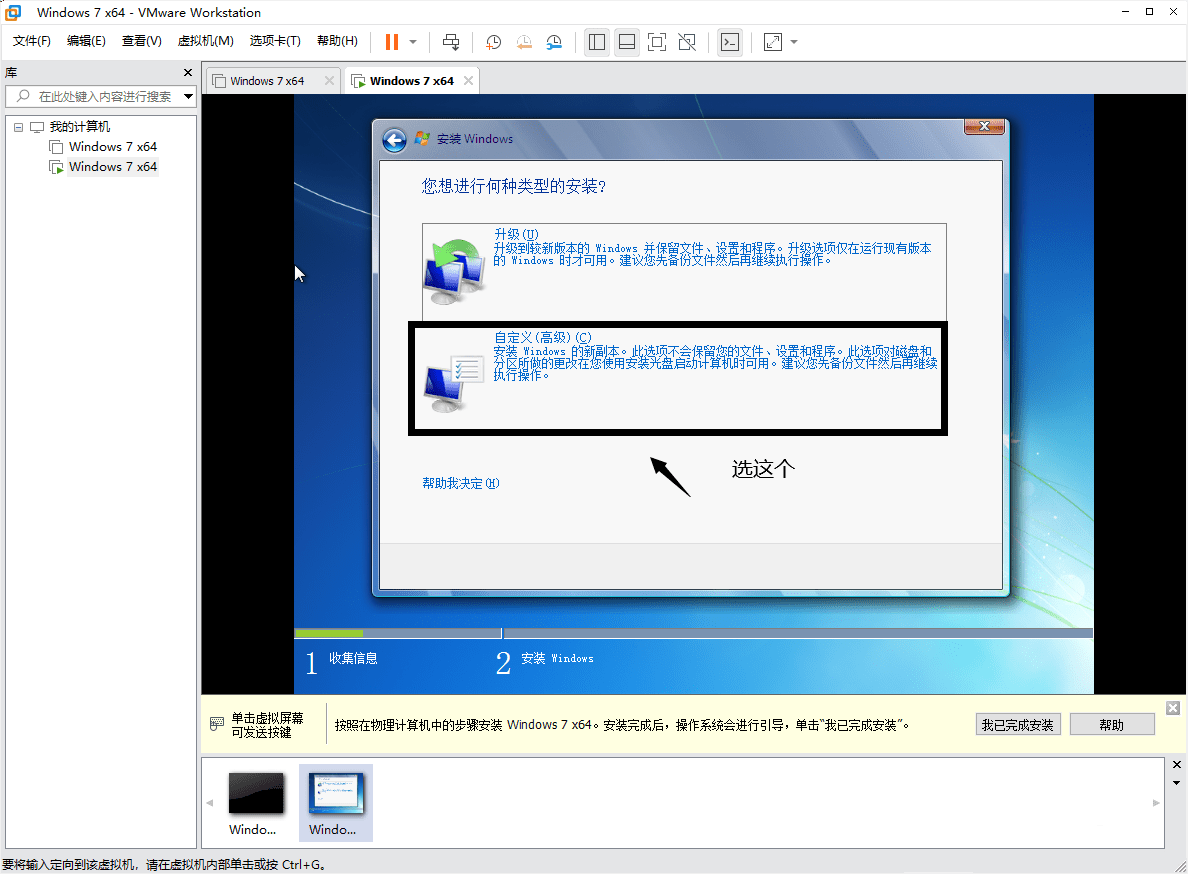1188x874 pixels.
Task: Toggle the library sidebar view icon
Action: 597,42
